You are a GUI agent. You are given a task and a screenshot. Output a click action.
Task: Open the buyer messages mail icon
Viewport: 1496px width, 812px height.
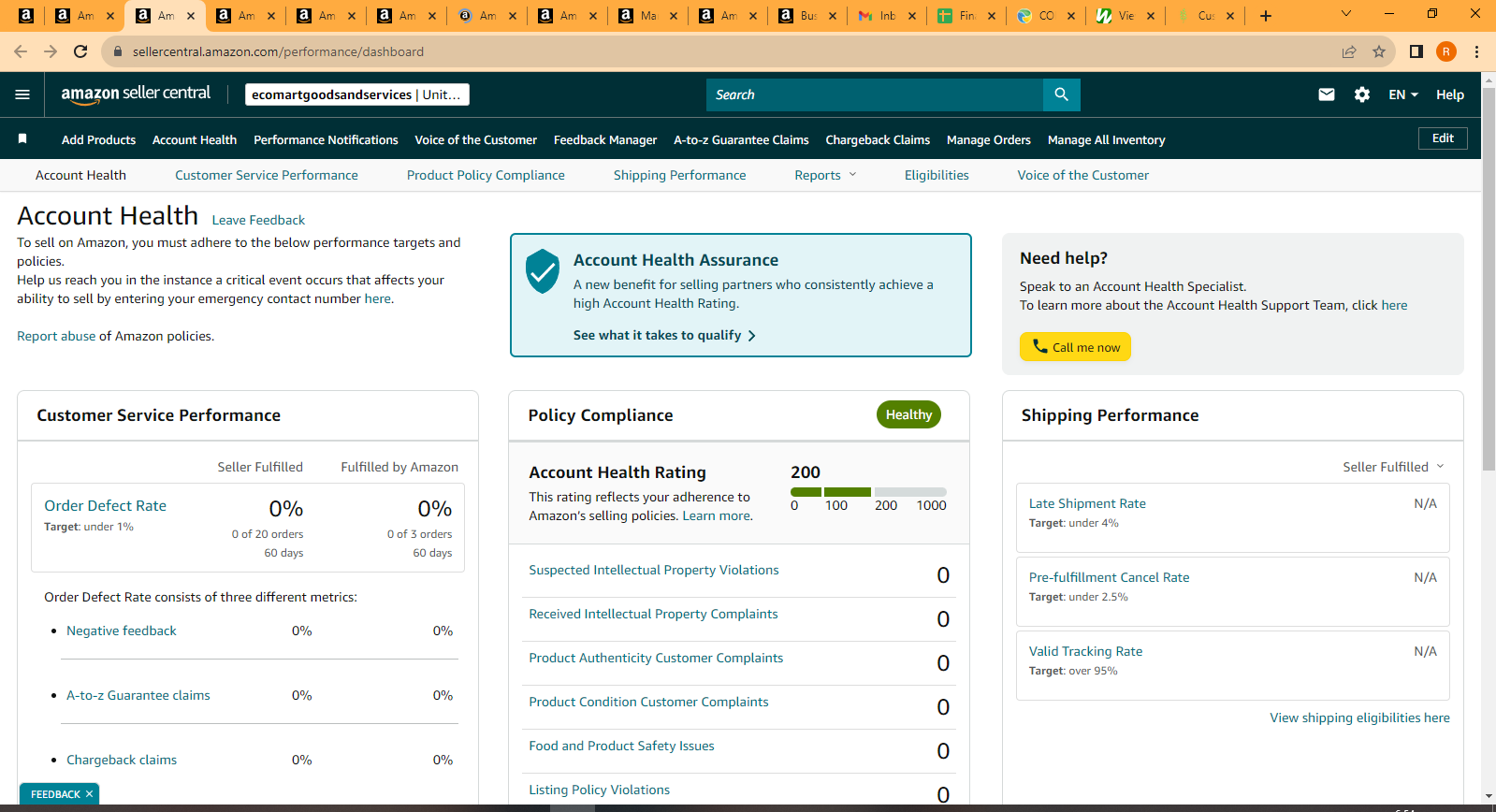[x=1327, y=94]
